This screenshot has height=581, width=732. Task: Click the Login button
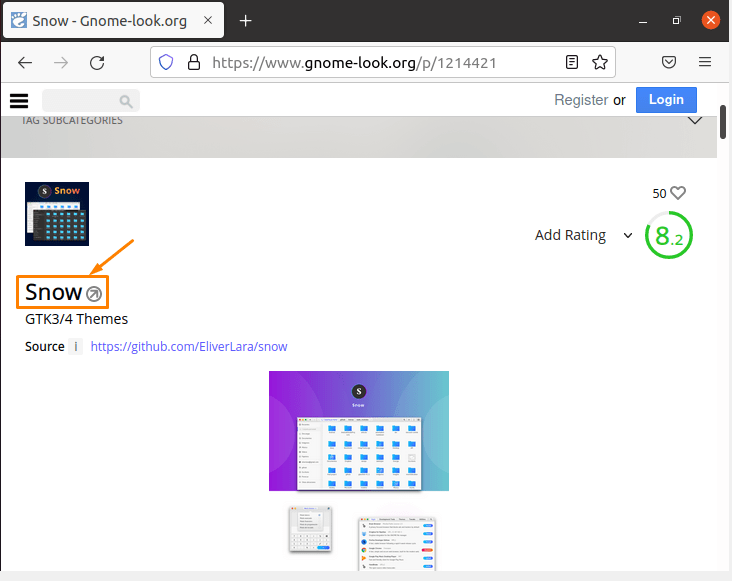click(666, 100)
